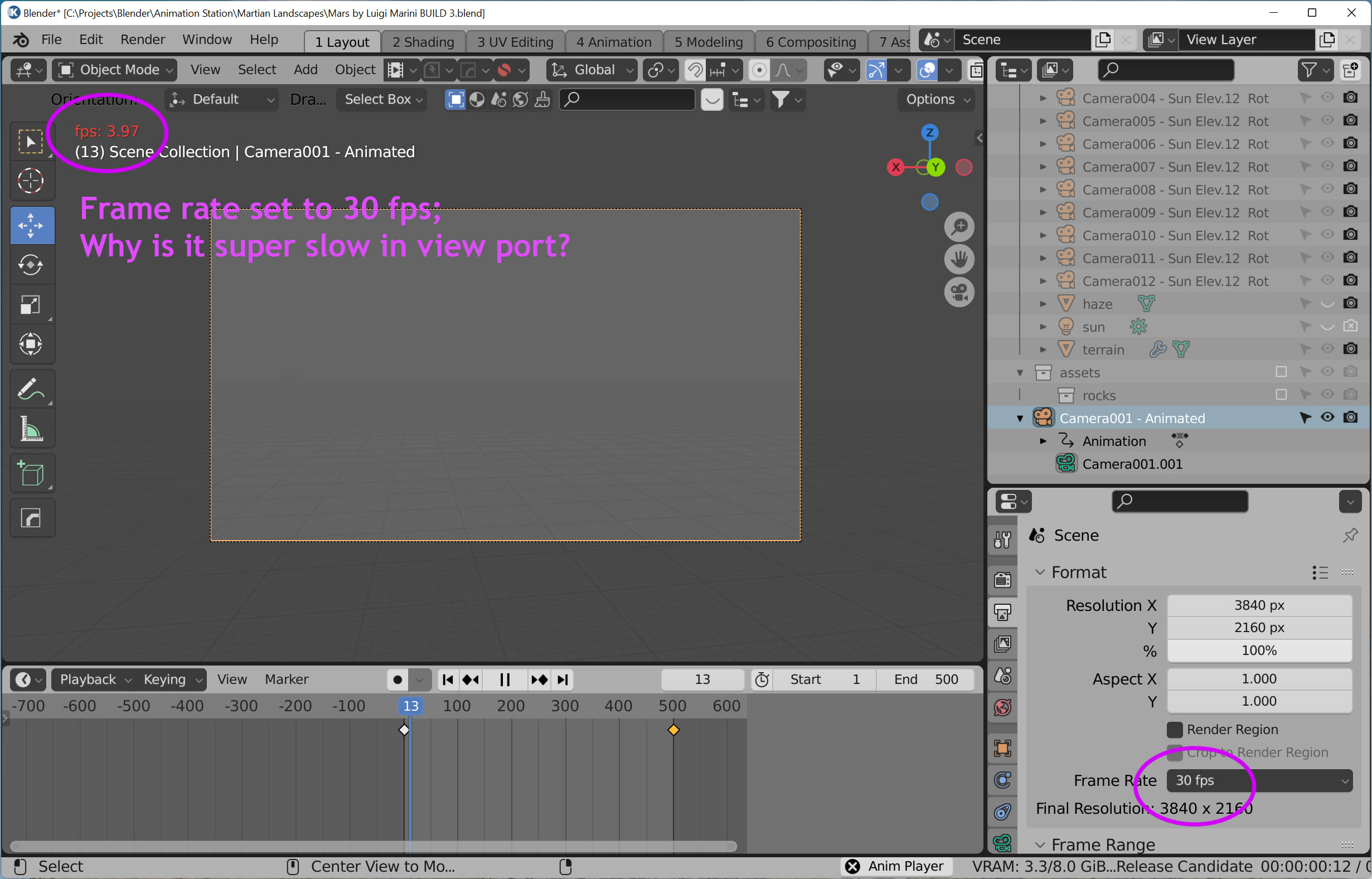Click the End frame 500 field
The width and height of the screenshot is (1372, 879).
tap(925, 679)
